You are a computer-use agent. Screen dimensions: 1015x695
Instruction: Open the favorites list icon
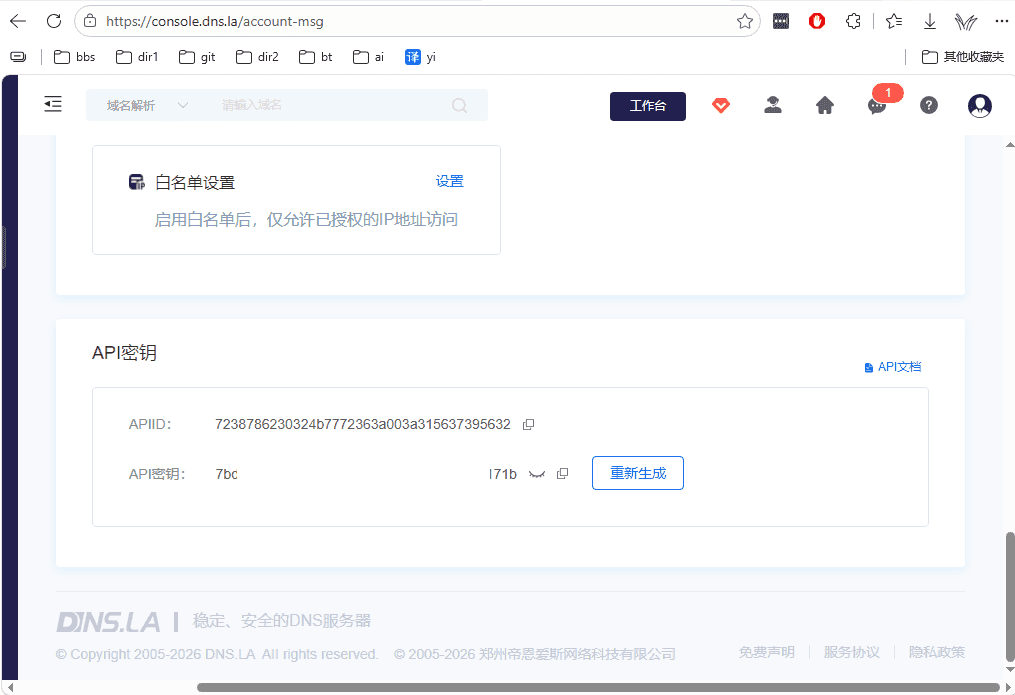[894, 21]
